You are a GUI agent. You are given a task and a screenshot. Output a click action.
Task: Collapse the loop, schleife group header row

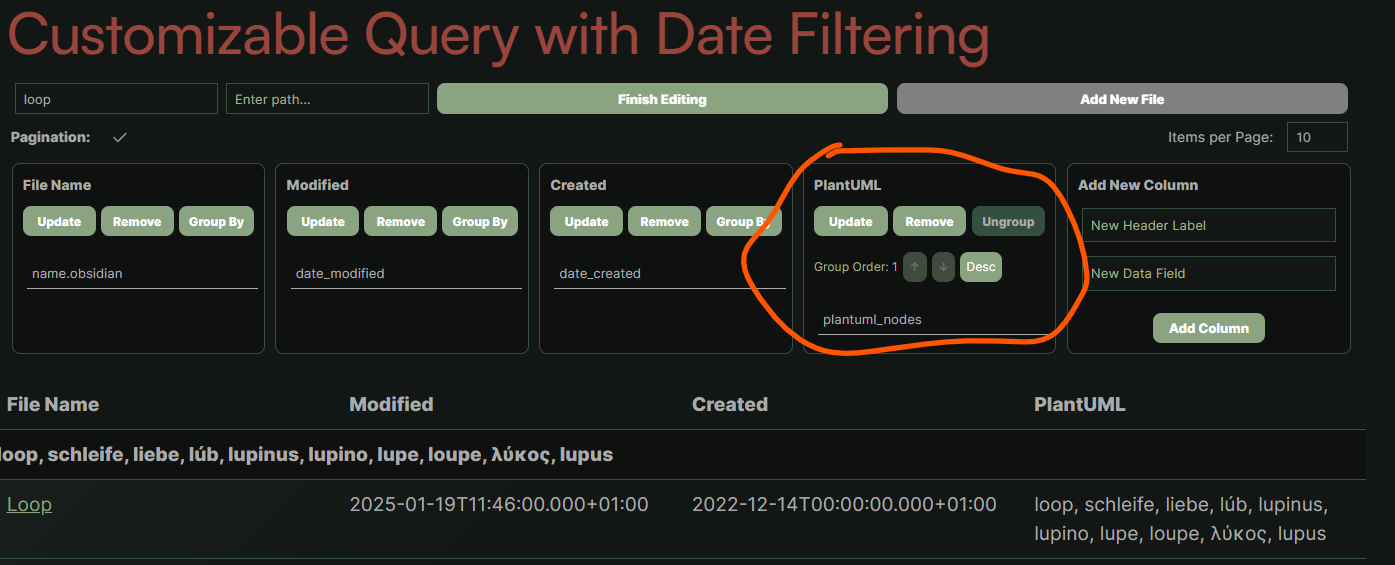coord(306,455)
